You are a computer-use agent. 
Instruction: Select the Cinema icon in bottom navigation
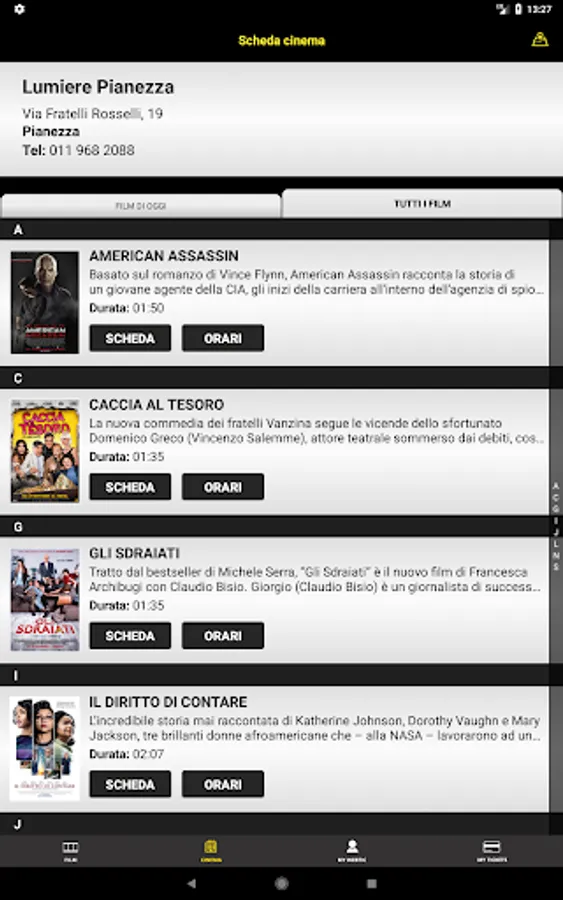[x=211, y=851]
